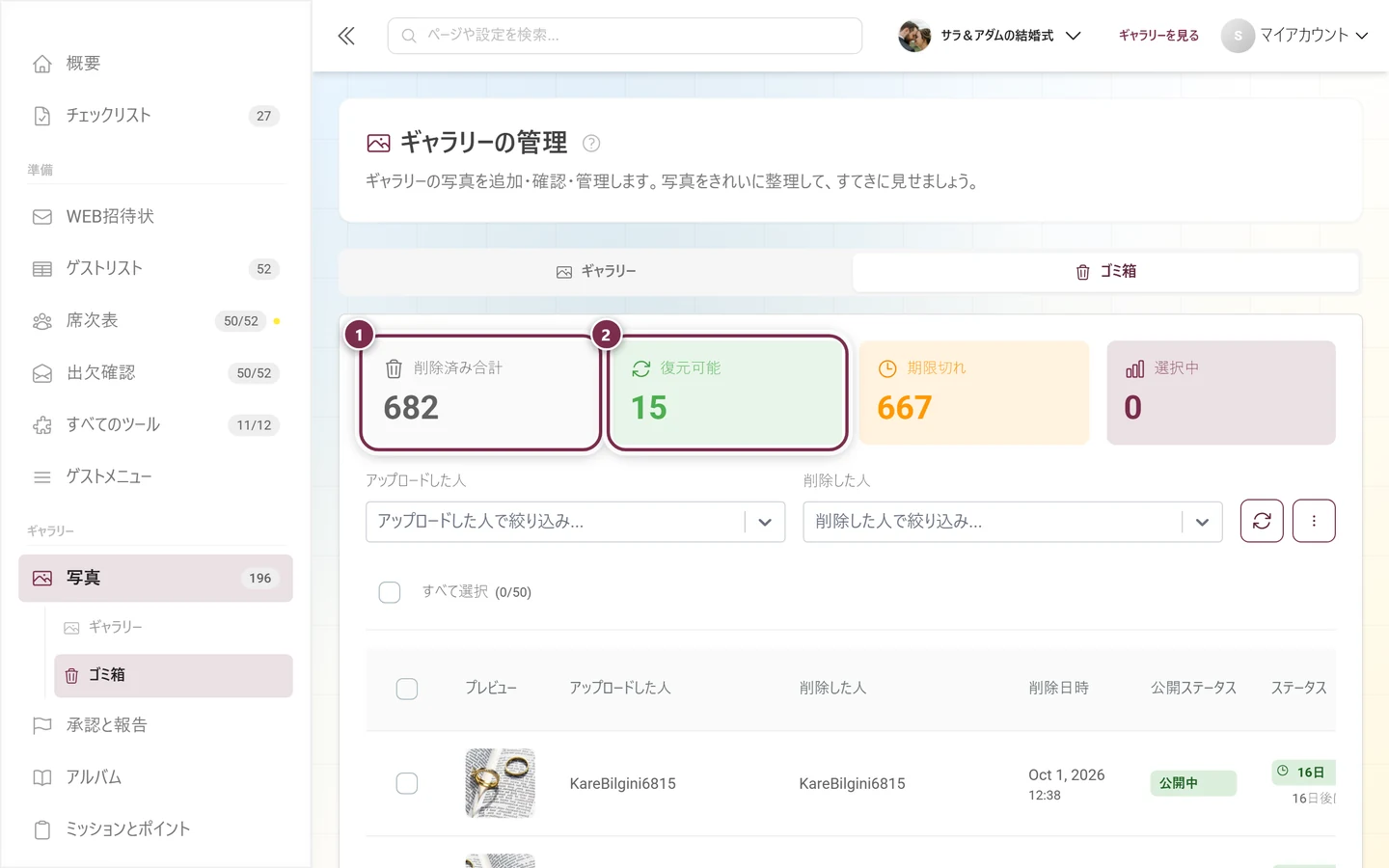Click the puzzle icon for すべてのツール

[x=42, y=425]
